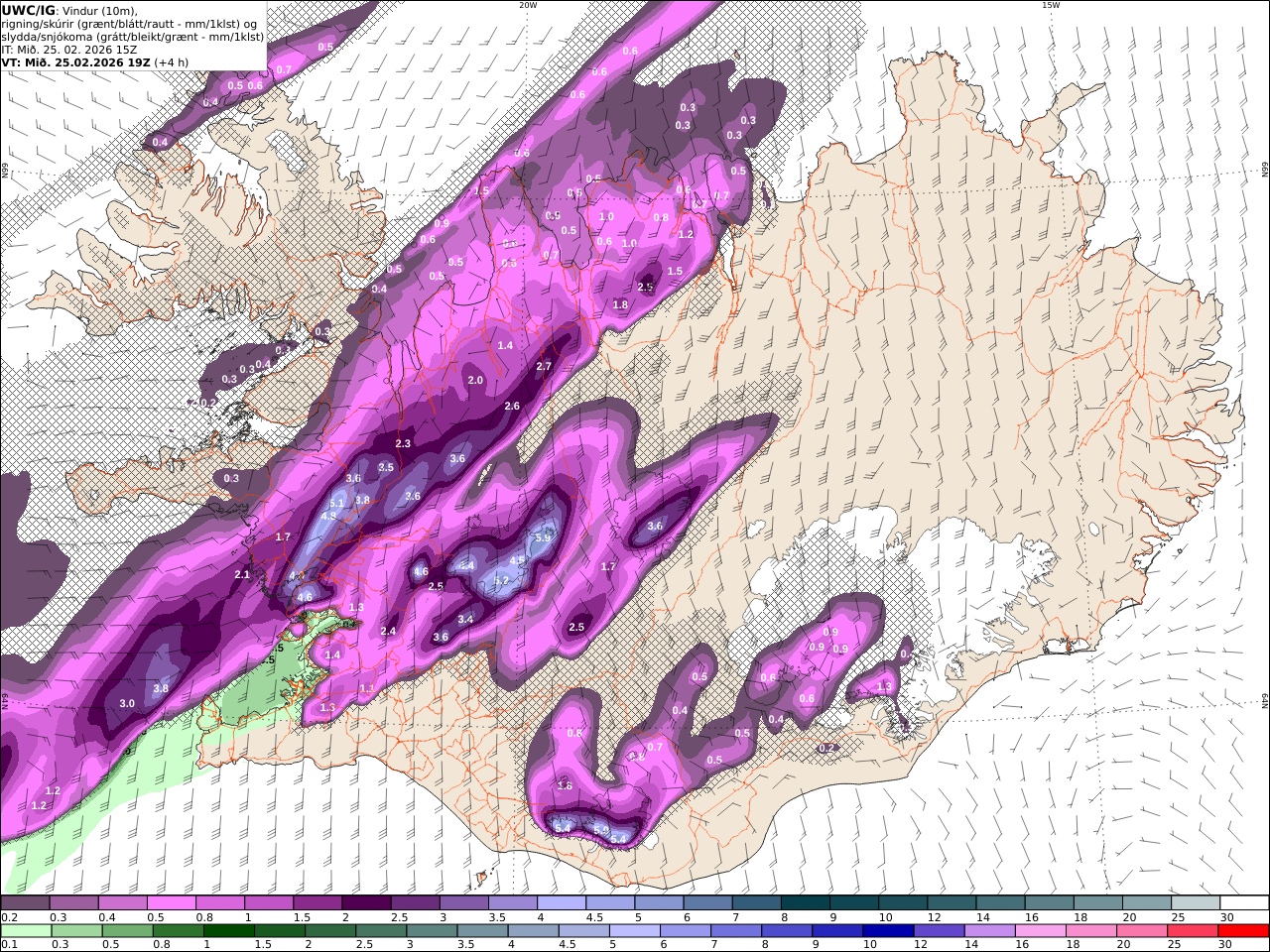1270x952 pixels.
Task: Pick the bright red 30 rain swatch
Action: tap(1242, 930)
